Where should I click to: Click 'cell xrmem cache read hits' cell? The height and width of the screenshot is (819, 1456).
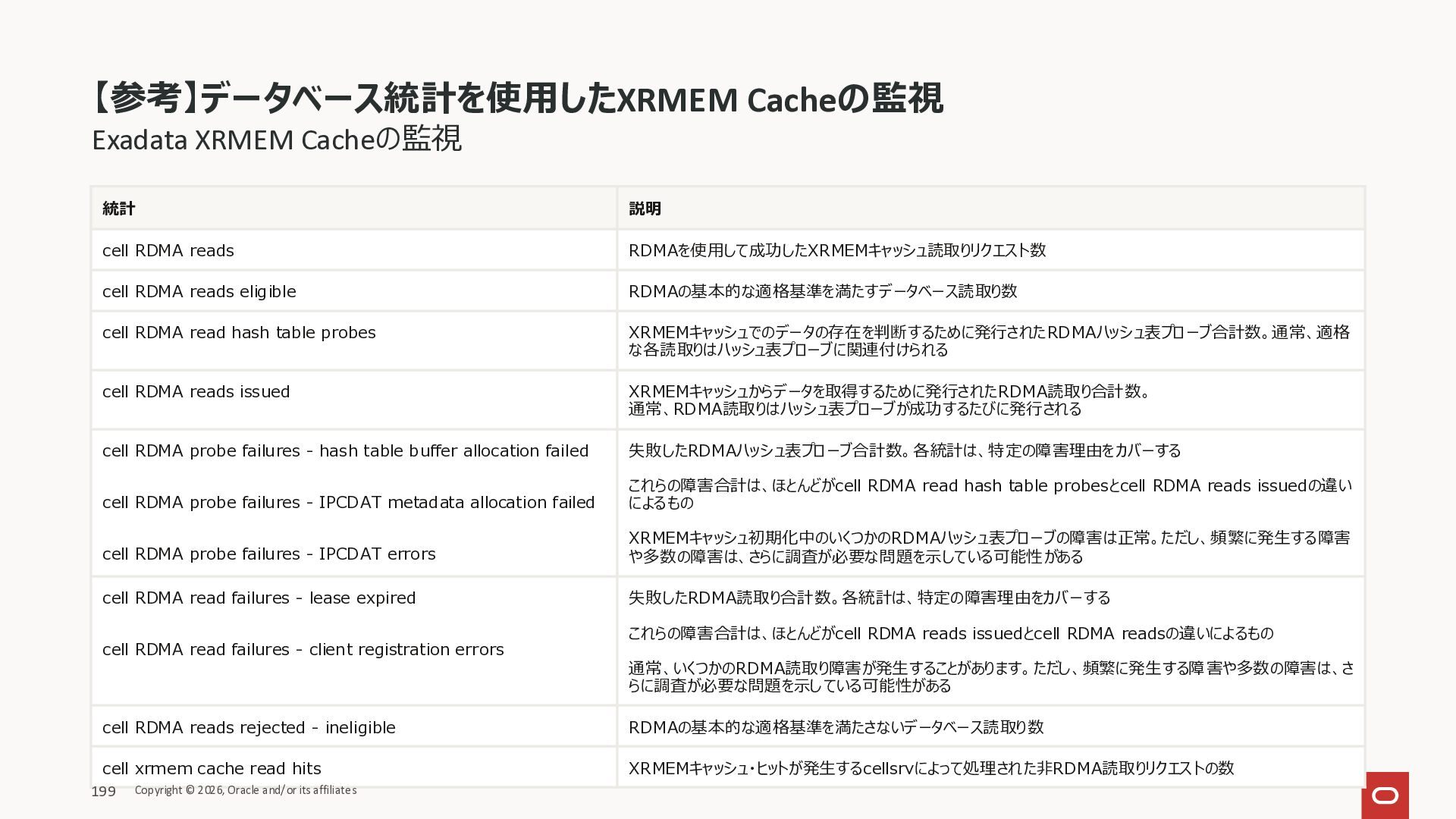click(212, 769)
